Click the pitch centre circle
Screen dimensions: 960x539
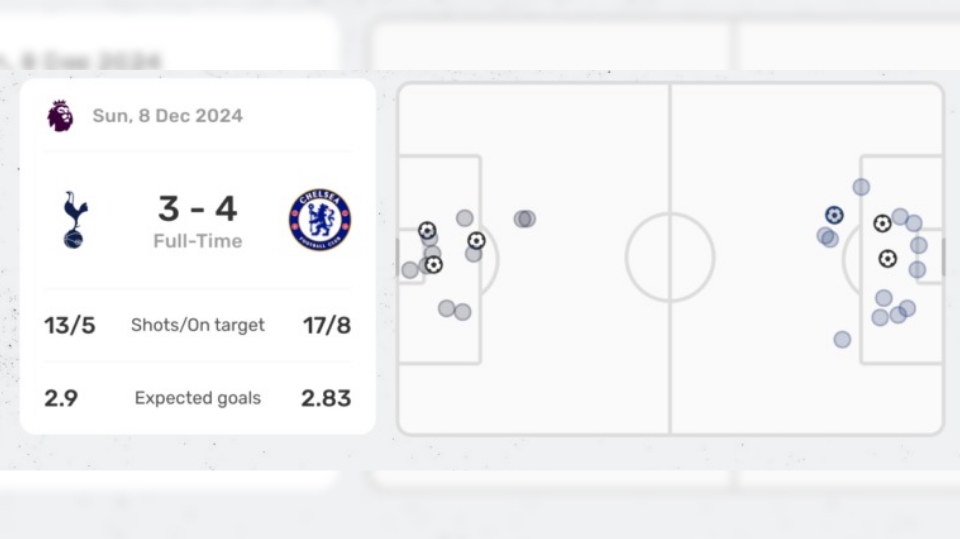click(670, 257)
